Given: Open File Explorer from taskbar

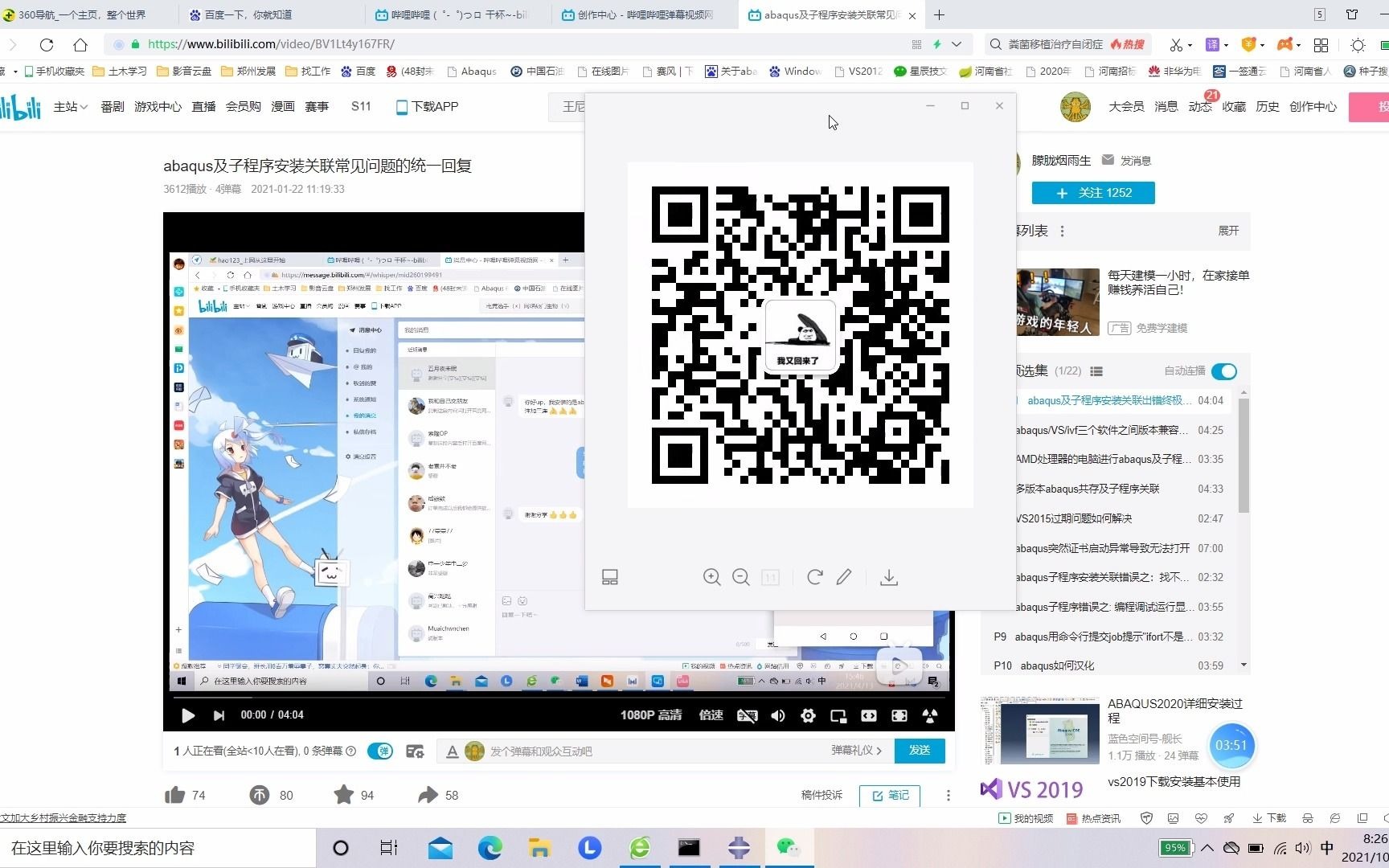Looking at the screenshot, I should point(539,847).
